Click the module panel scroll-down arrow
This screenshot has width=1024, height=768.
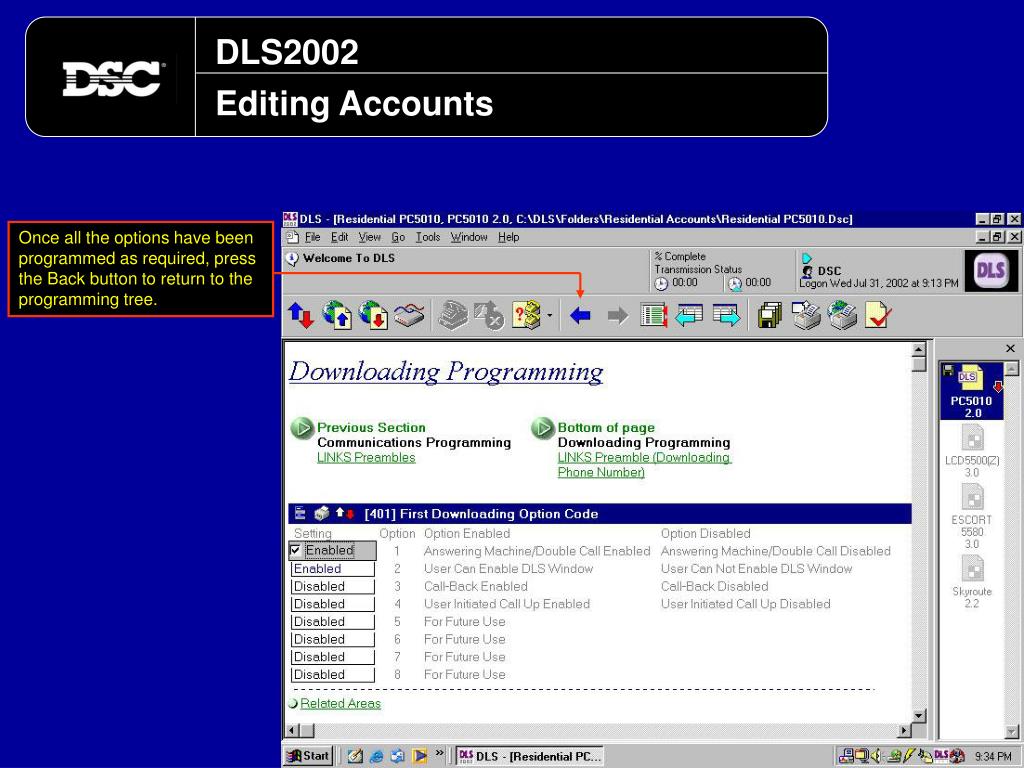tap(1011, 731)
